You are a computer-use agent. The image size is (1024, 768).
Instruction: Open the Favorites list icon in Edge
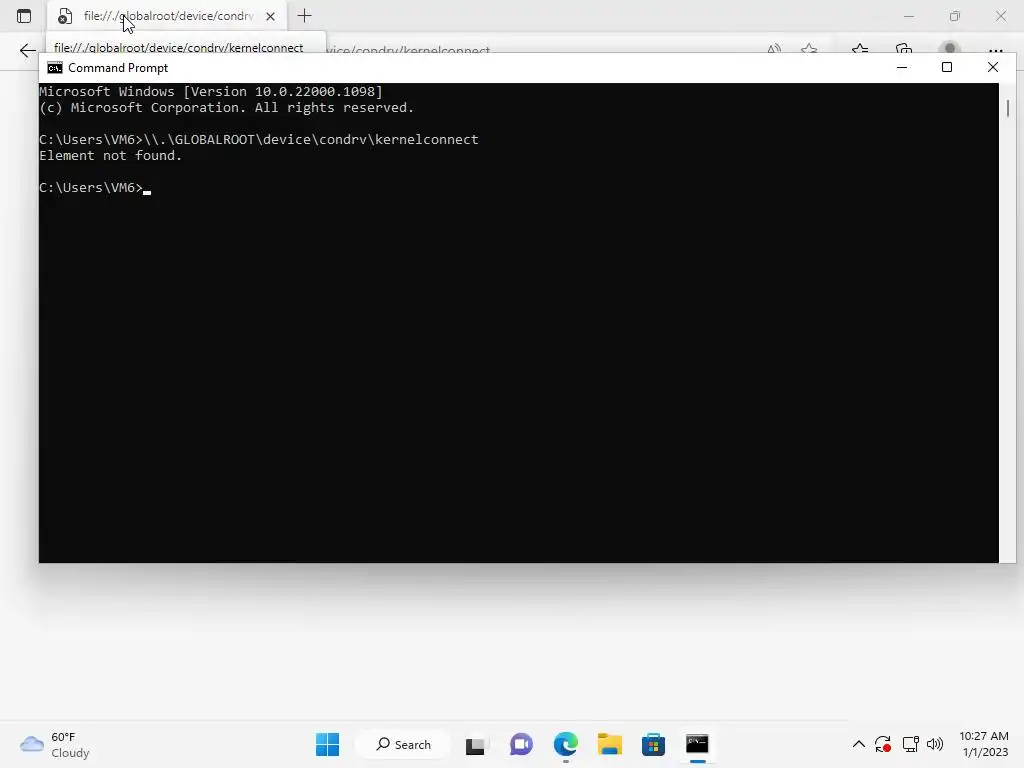[x=860, y=49]
